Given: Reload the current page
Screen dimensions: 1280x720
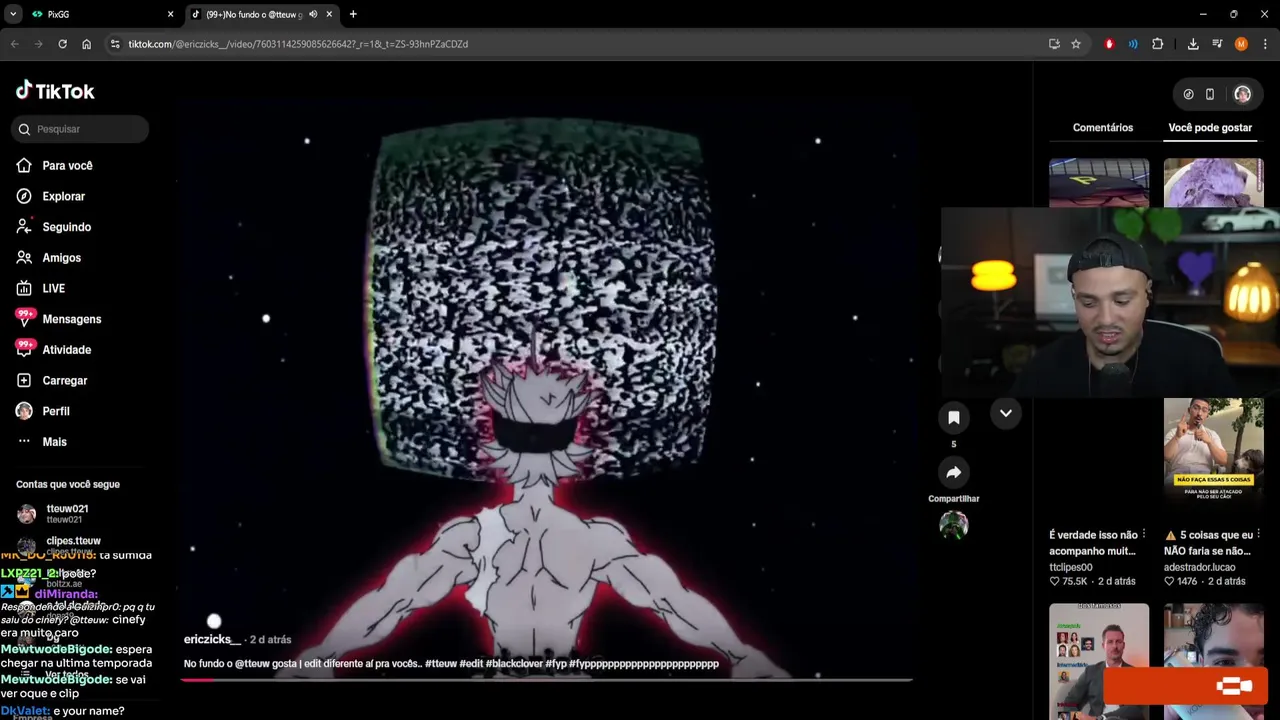Looking at the screenshot, I should [62, 44].
